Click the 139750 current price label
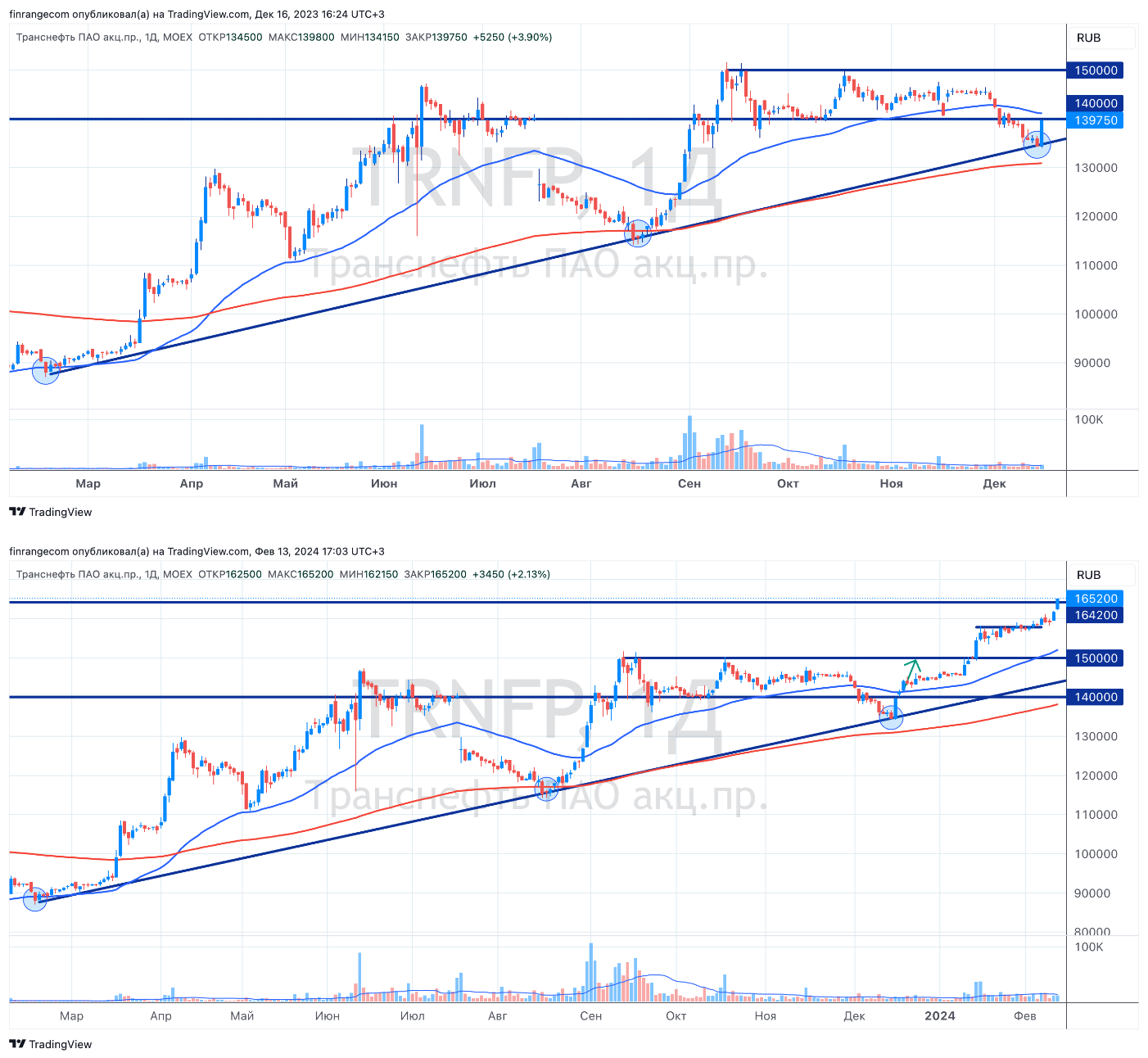This screenshot has width=1148, height=1058. tap(1096, 120)
